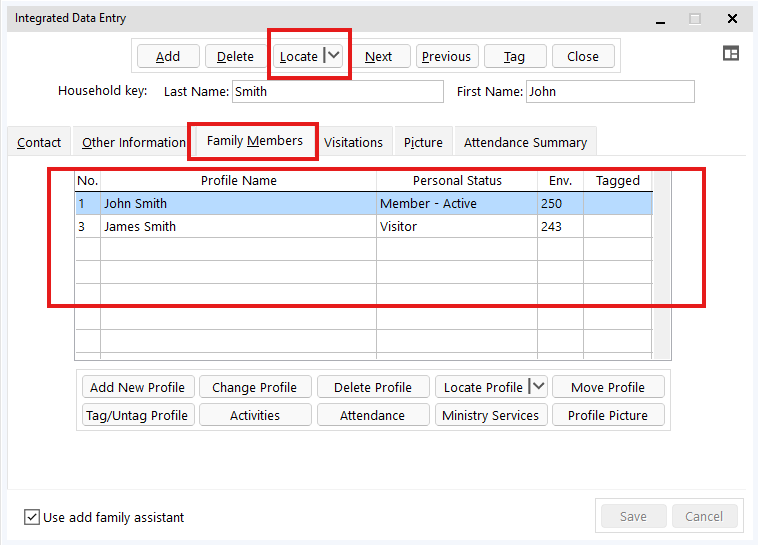
Task: Click the Tag button in toolbar
Action: [514, 56]
